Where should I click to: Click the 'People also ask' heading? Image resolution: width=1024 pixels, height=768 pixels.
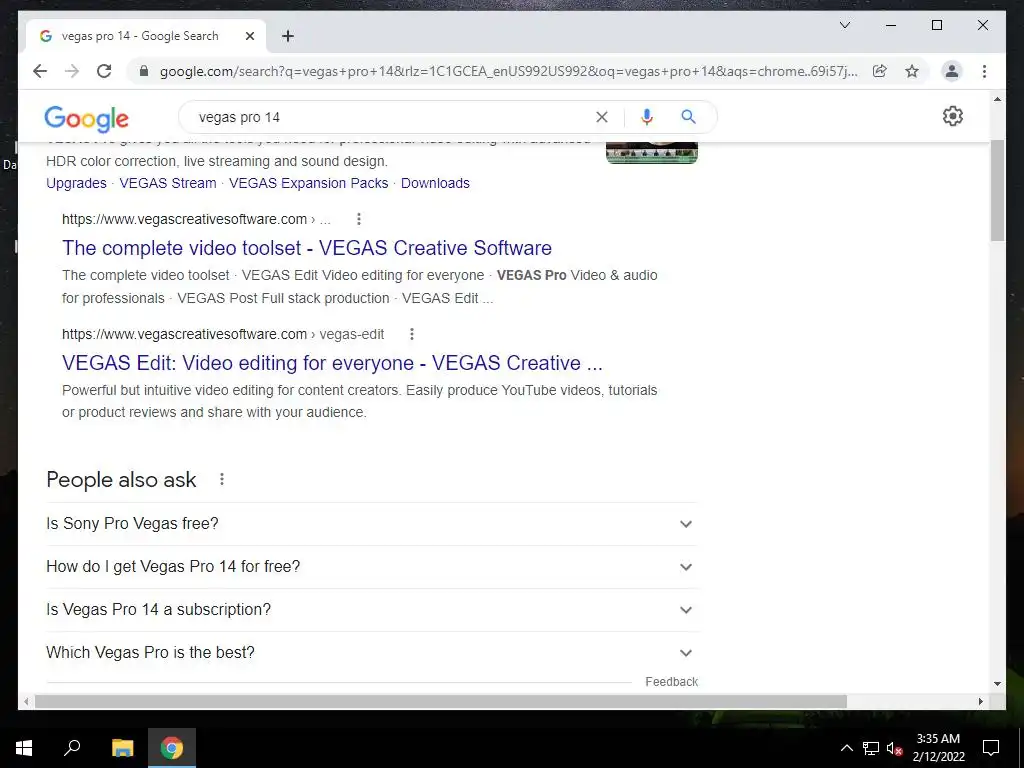(121, 480)
